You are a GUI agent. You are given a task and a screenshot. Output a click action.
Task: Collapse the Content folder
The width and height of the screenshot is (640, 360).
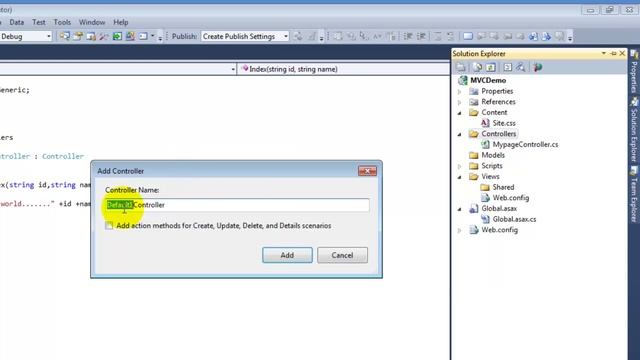(460, 113)
